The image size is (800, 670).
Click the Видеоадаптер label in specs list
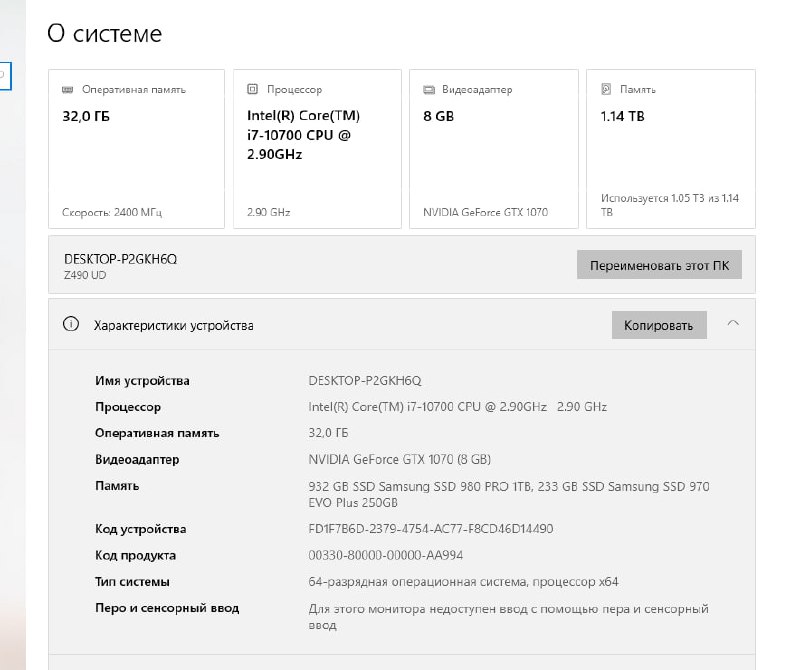pyautogui.click(x=137, y=460)
